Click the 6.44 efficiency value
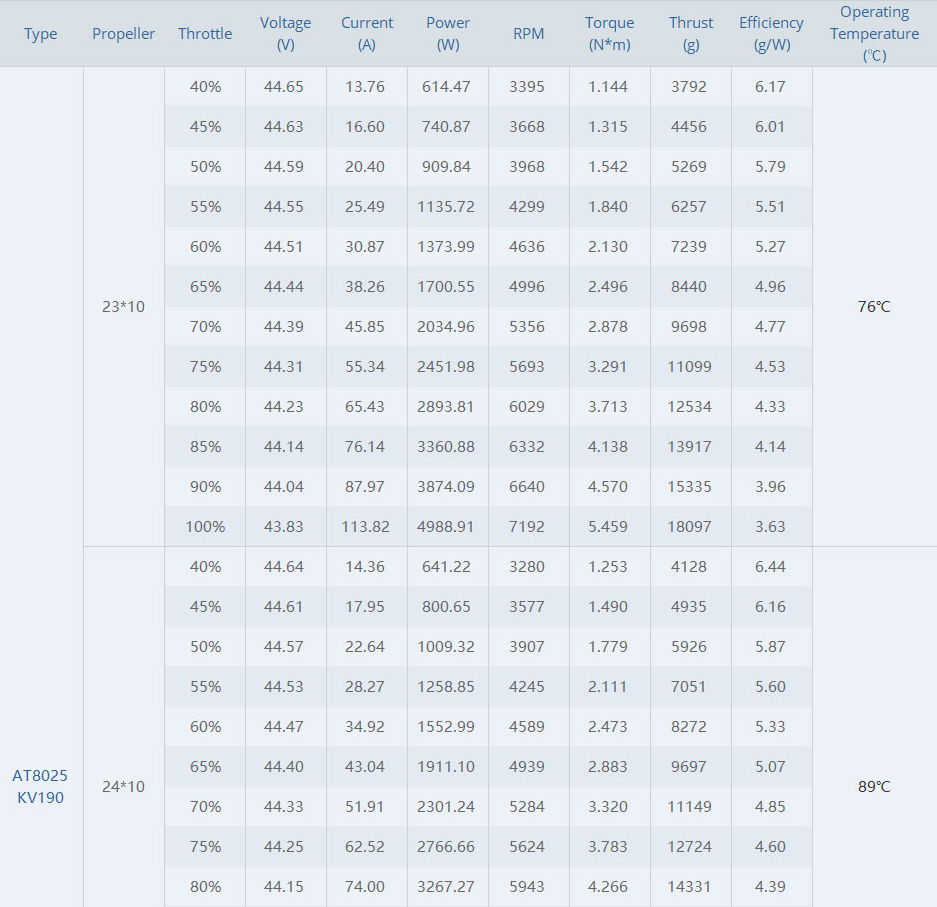The height and width of the screenshot is (907, 937). click(x=770, y=566)
